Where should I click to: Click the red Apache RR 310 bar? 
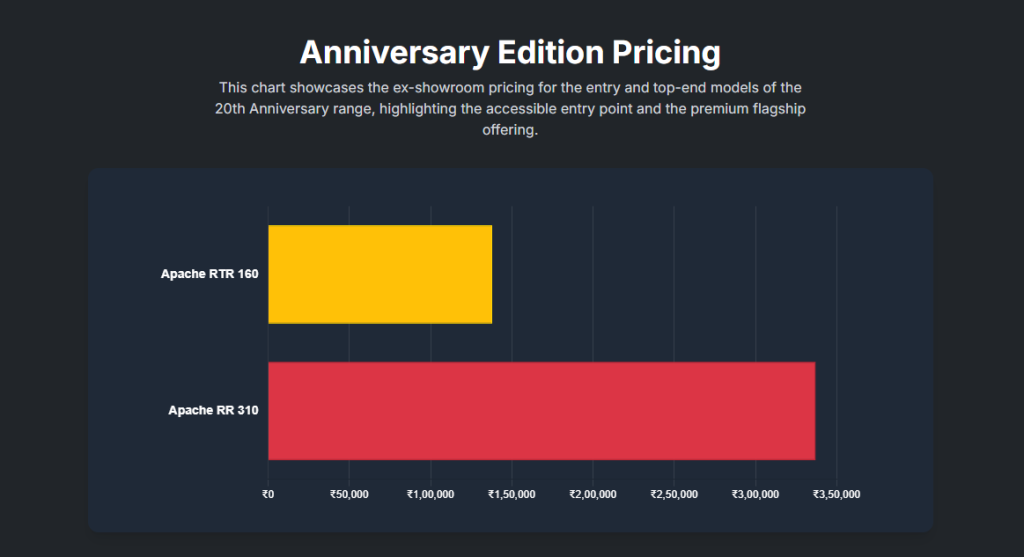click(x=541, y=410)
